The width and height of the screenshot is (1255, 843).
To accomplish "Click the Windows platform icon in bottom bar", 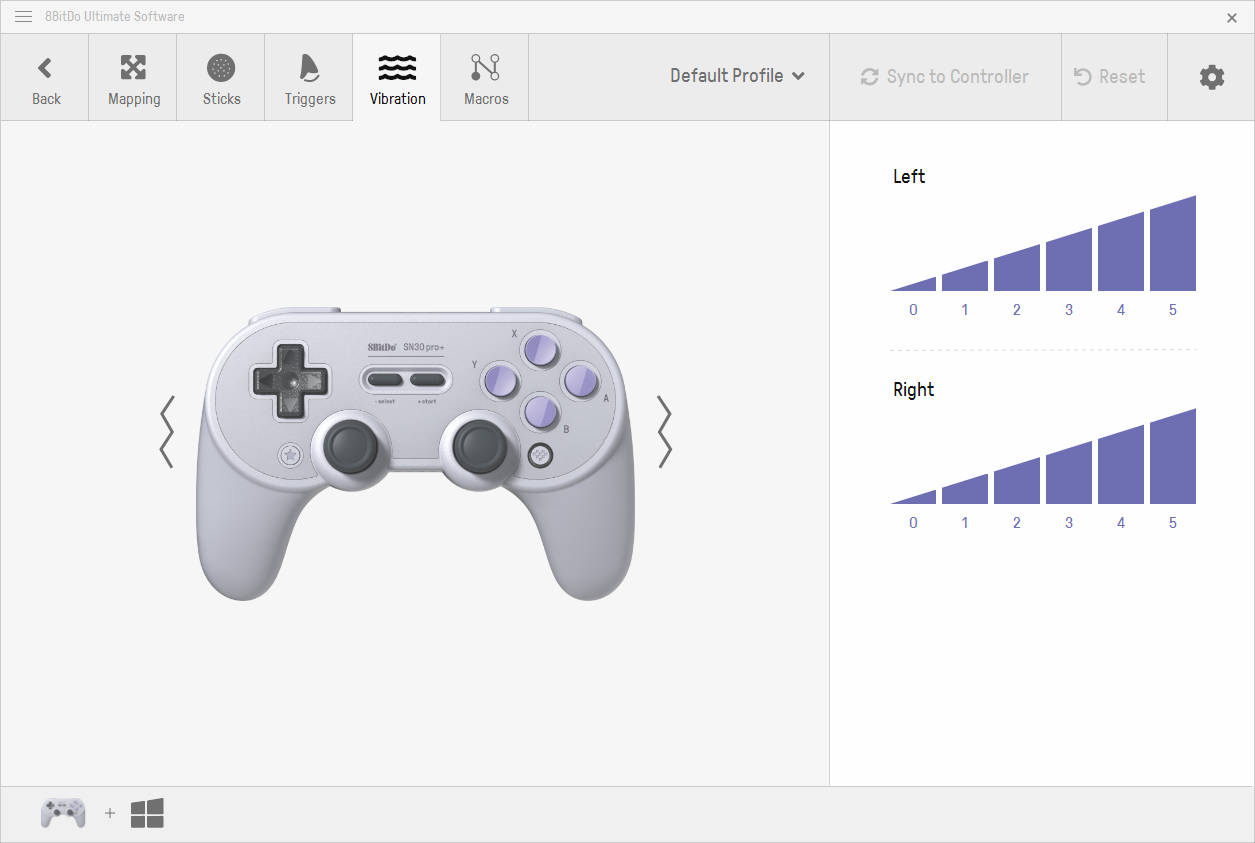I will click(x=147, y=813).
